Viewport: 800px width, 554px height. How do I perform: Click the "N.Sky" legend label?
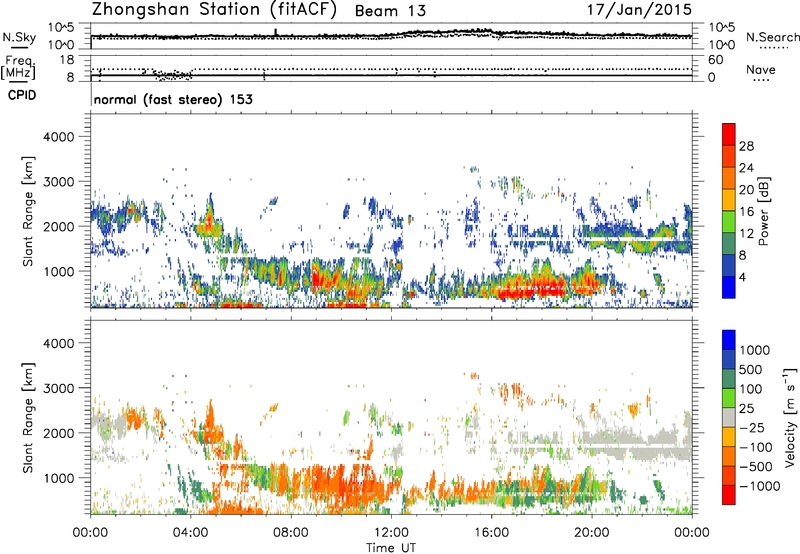click(x=19, y=37)
